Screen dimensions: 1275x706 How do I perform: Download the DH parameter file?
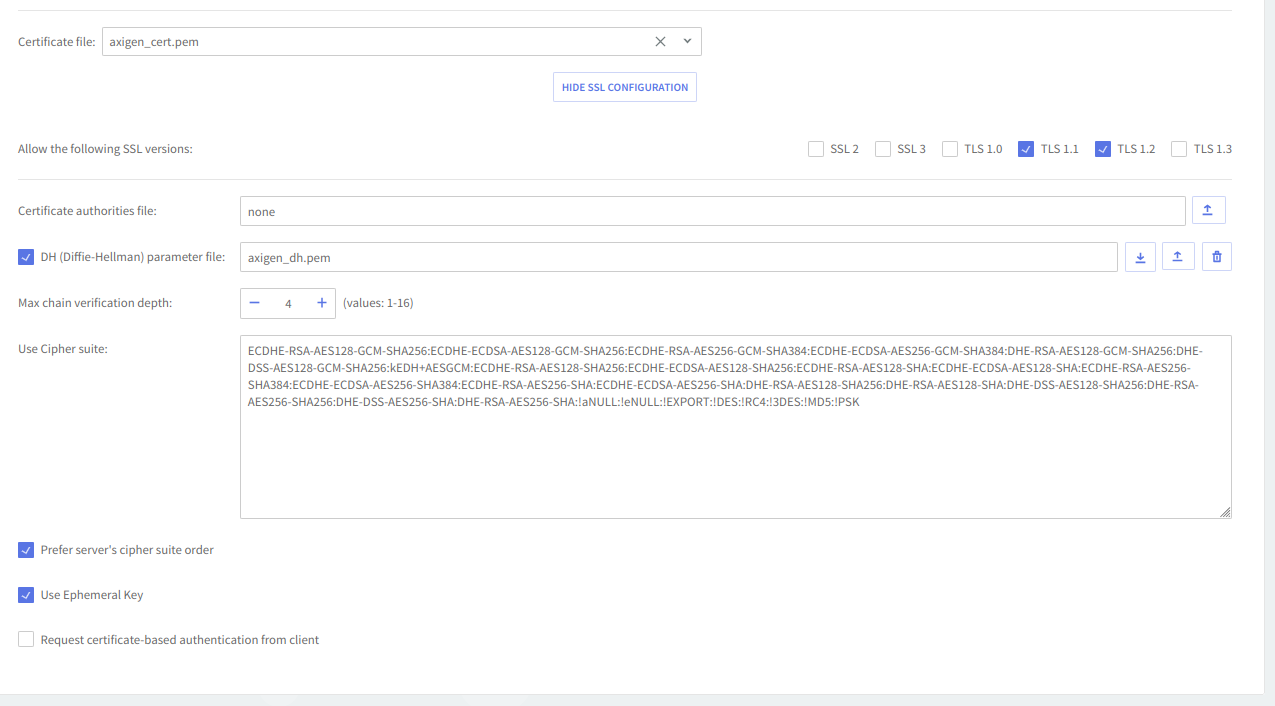pos(1140,257)
